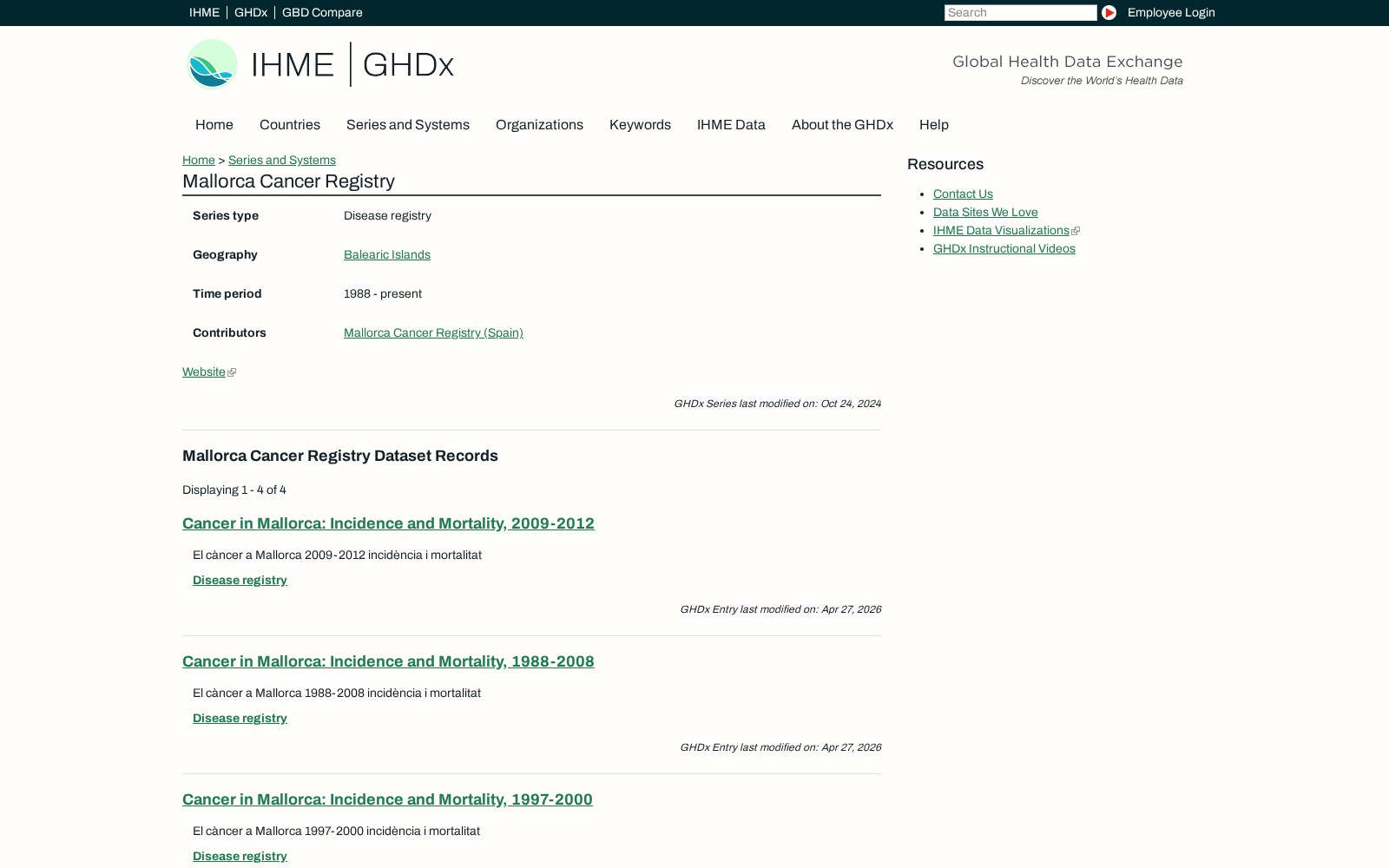Click 'El càncer a Mallorca 1988-2008 incidència i mortalitat'
The height and width of the screenshot is (868, 1389).
(x=337, y=694)
